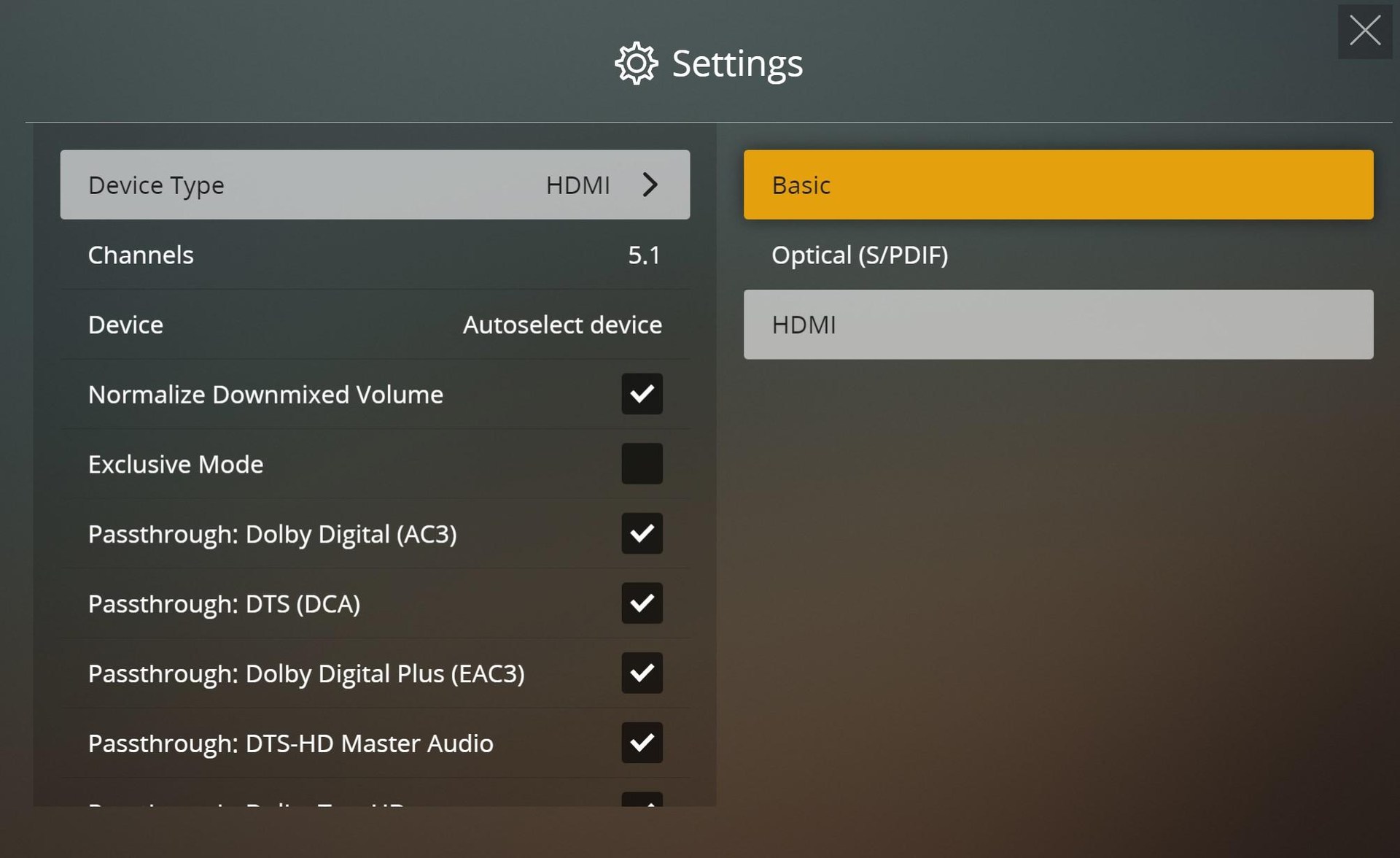The width and height of the screenshot is (1400, 858).
Task: Close the Settings dialog with X
Action: (1364, 31)
